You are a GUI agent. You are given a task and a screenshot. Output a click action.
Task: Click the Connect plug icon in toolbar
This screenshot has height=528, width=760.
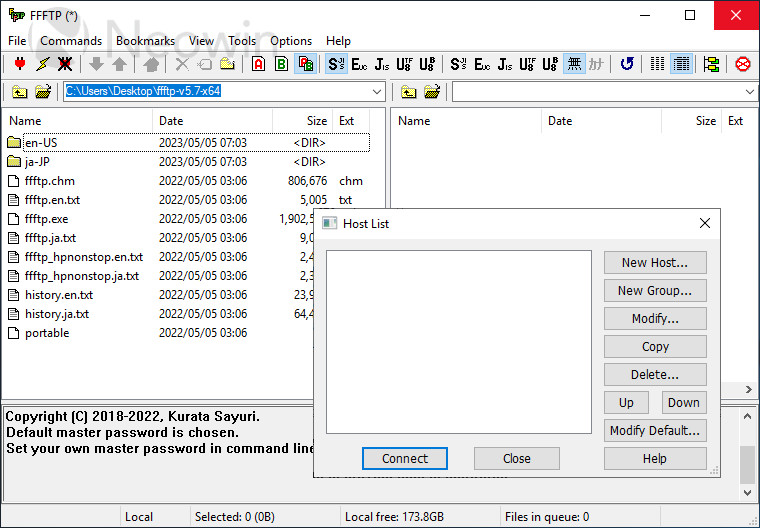pyautogui.click(x=20, y=64)
